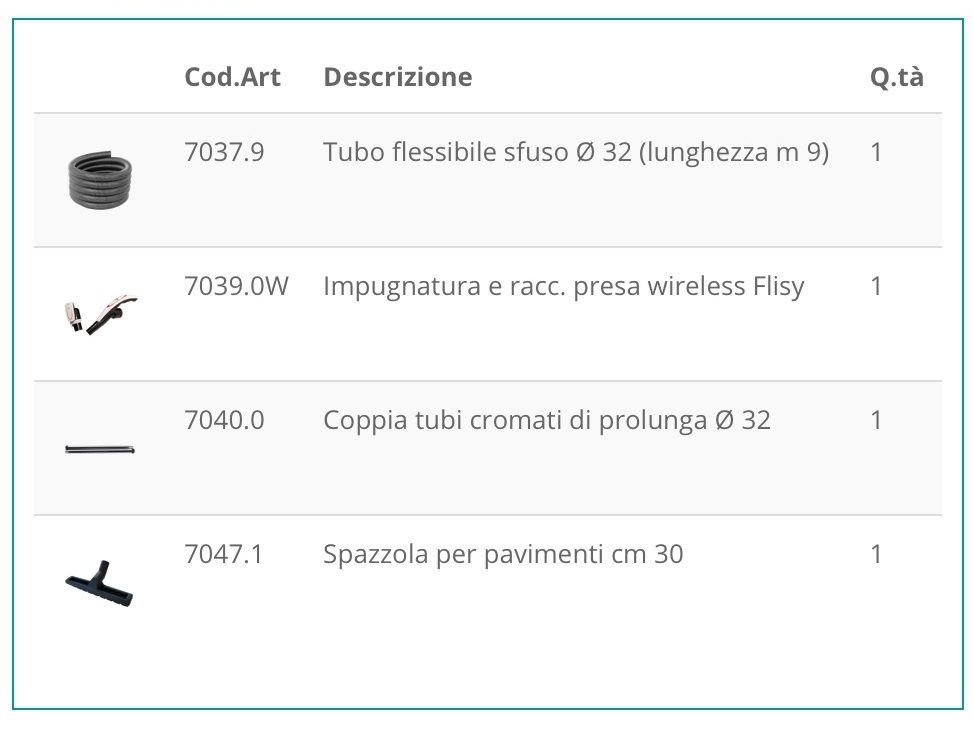The width and height of the screenshot is (973, 729).
Task: Click the Q.tà column header
Action: click(897, 77)
